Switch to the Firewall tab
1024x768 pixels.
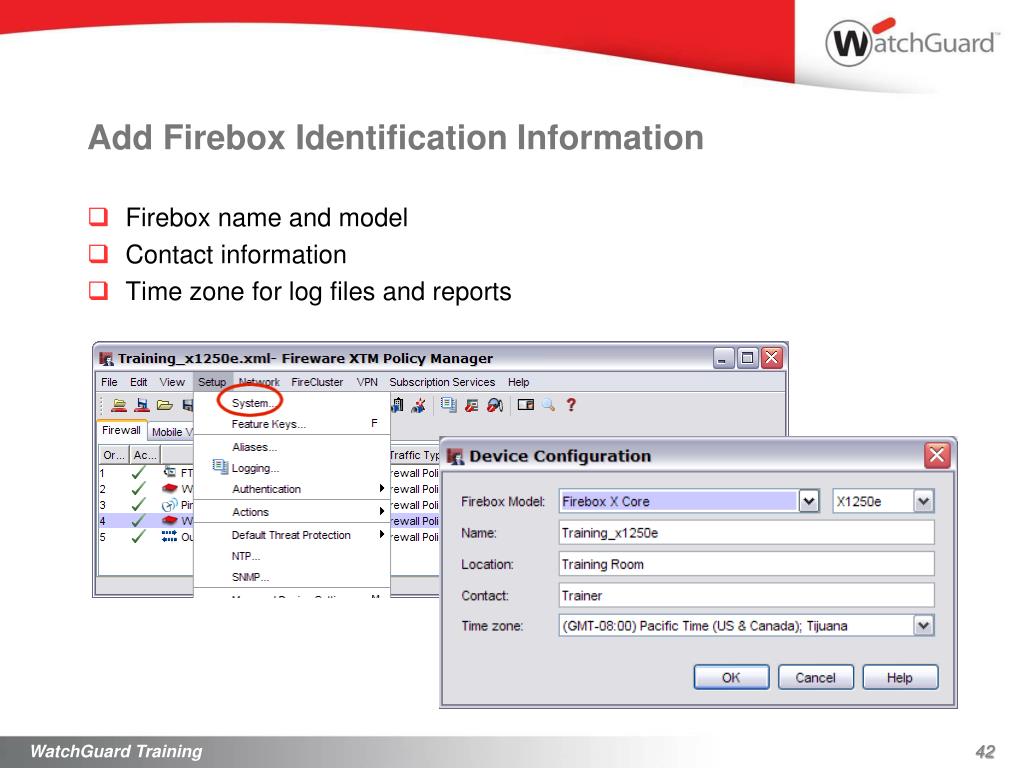(121, 430)
